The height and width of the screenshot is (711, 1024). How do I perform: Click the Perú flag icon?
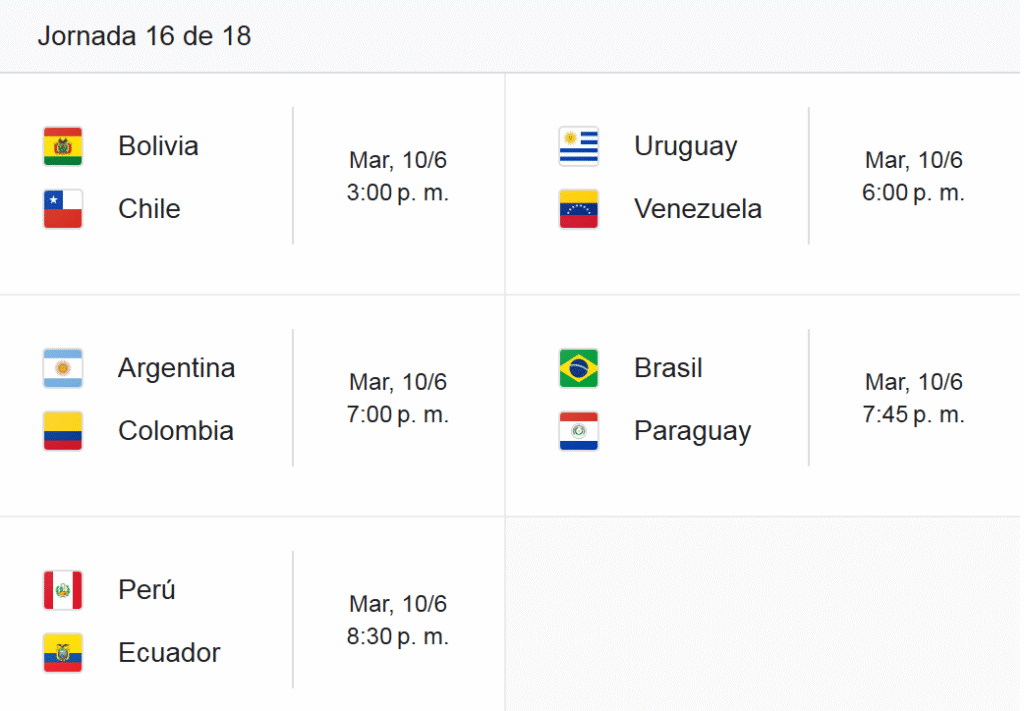click(63, 590)
